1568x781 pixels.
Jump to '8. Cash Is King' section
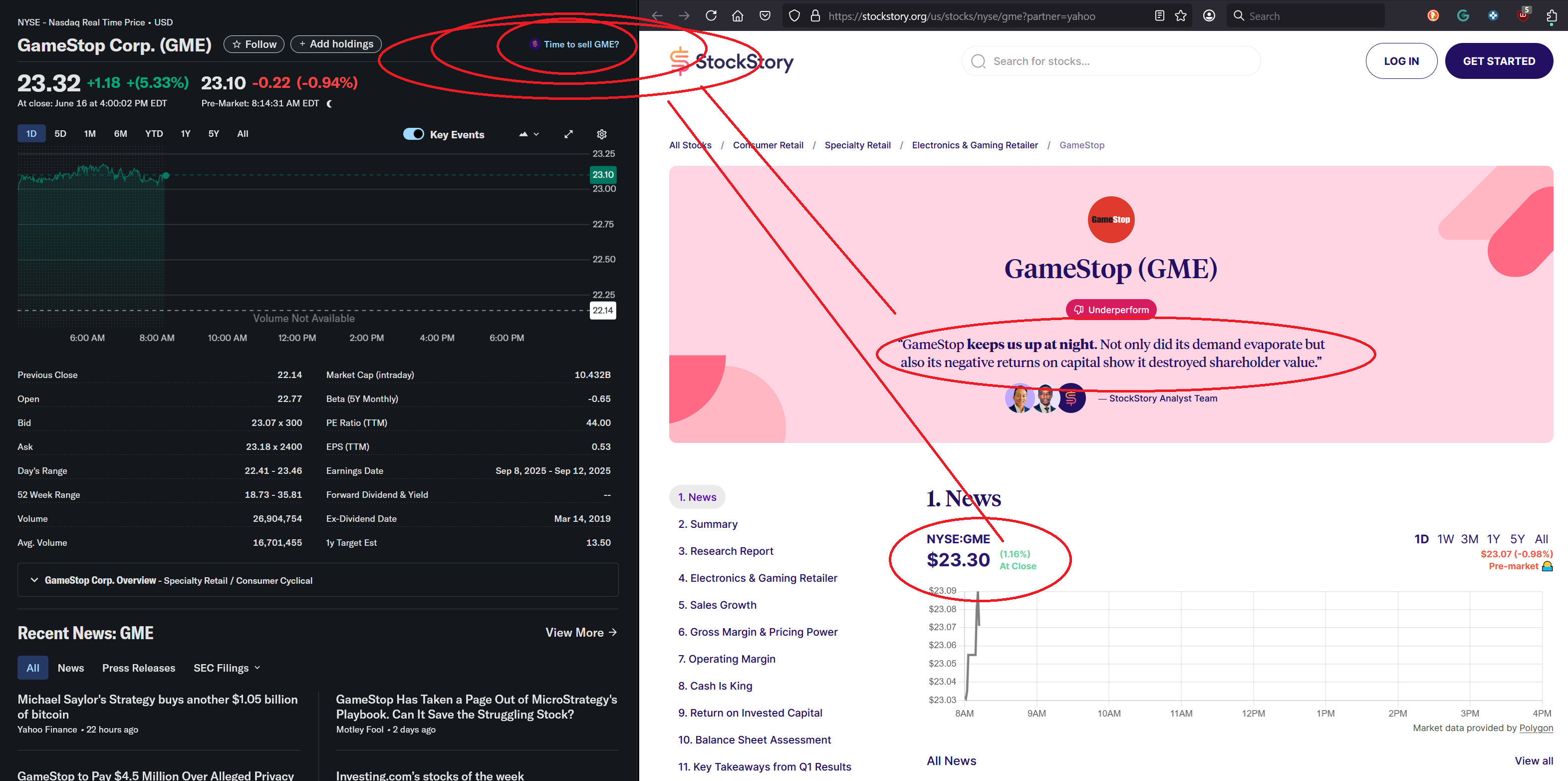pyautogui.click(x=715, y=686)
